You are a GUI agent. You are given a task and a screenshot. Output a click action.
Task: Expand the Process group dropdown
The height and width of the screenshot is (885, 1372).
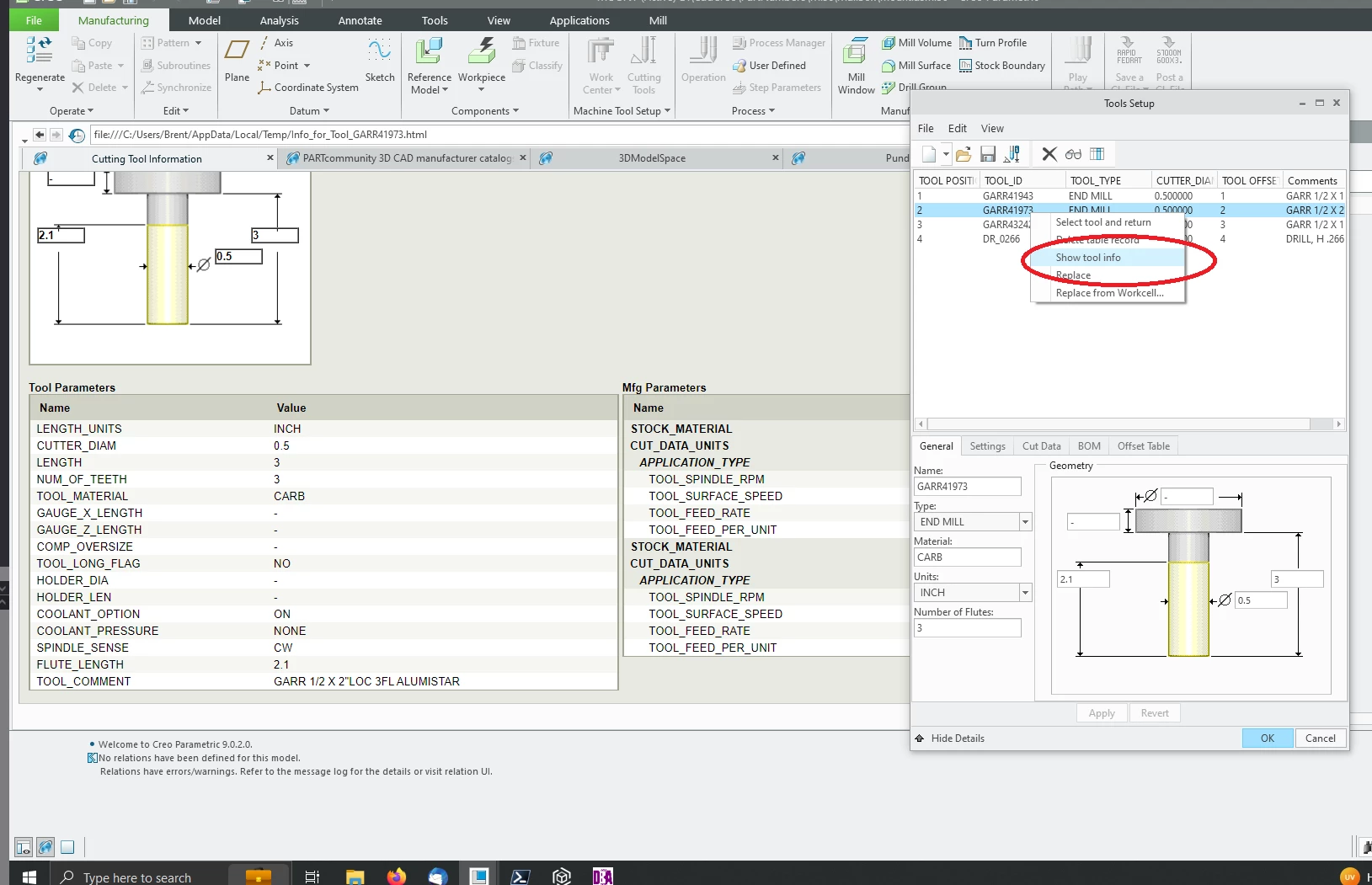tap(753, 111)
